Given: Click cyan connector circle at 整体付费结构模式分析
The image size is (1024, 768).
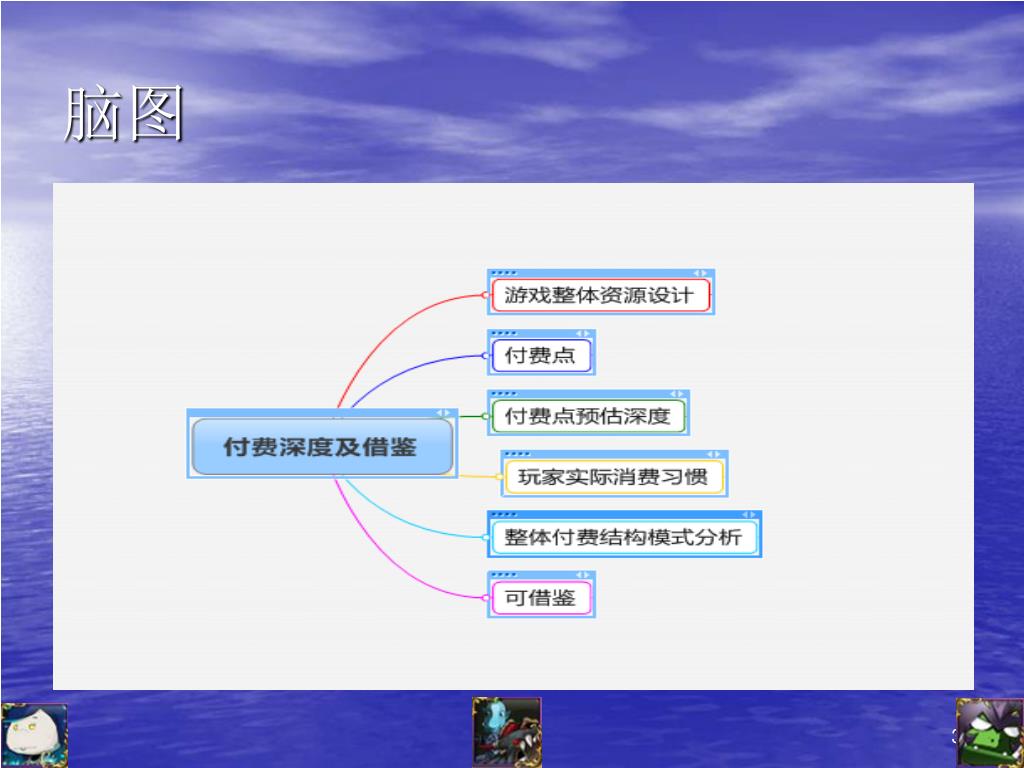Looking at the screenshot, I should (485, 537).
